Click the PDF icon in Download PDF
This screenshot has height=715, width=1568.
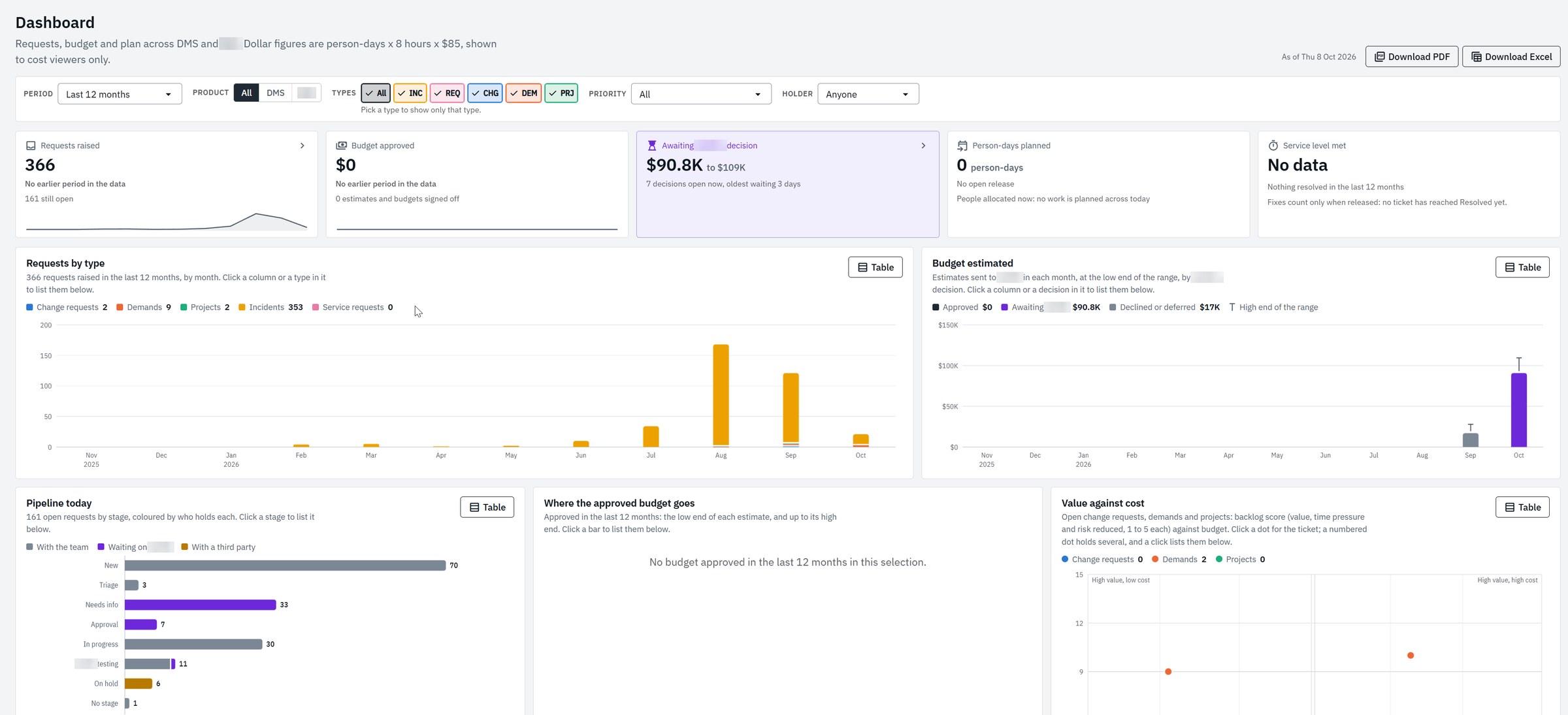pyautogui.click(x=1379, y=57)
